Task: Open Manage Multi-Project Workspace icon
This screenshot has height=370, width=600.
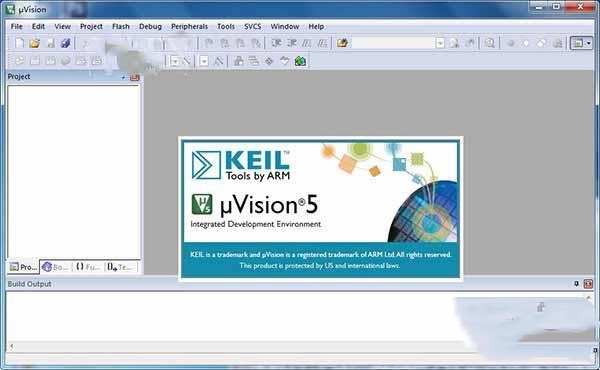Action: (254, 61)
